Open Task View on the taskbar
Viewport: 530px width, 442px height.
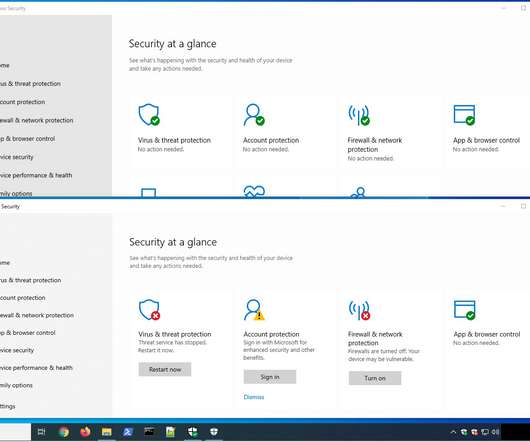coord(41,432)
